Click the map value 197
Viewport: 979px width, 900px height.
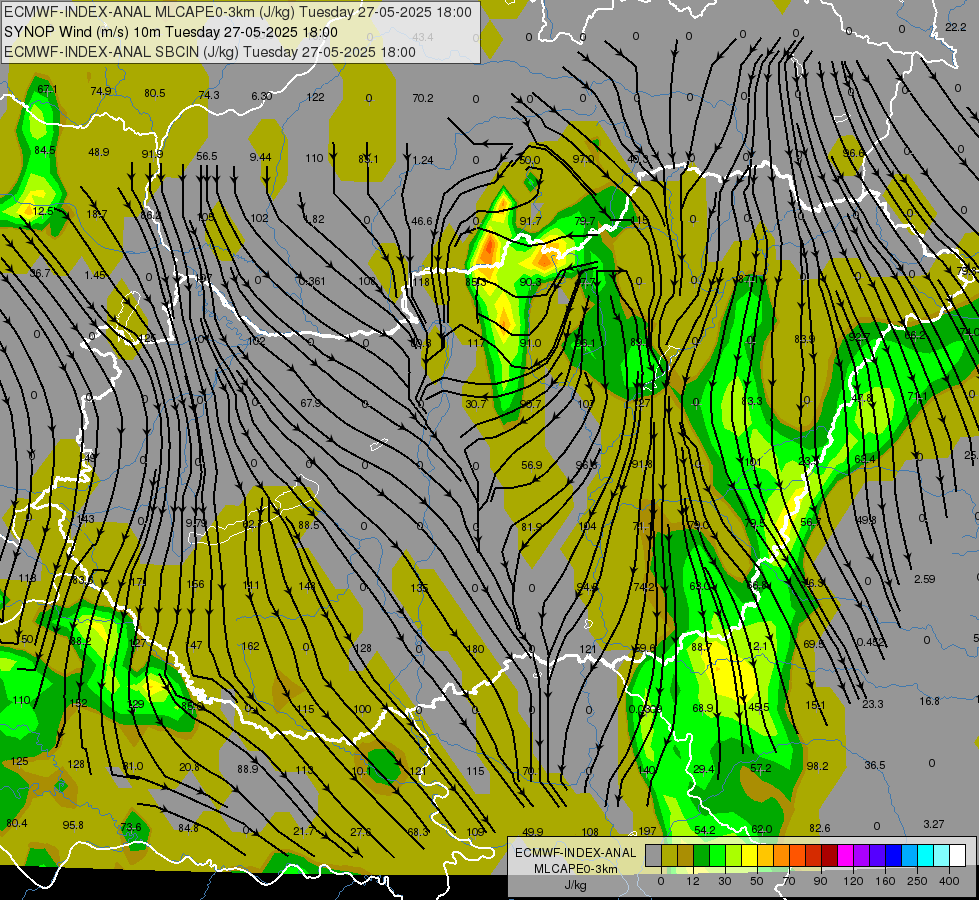(647, 831)
